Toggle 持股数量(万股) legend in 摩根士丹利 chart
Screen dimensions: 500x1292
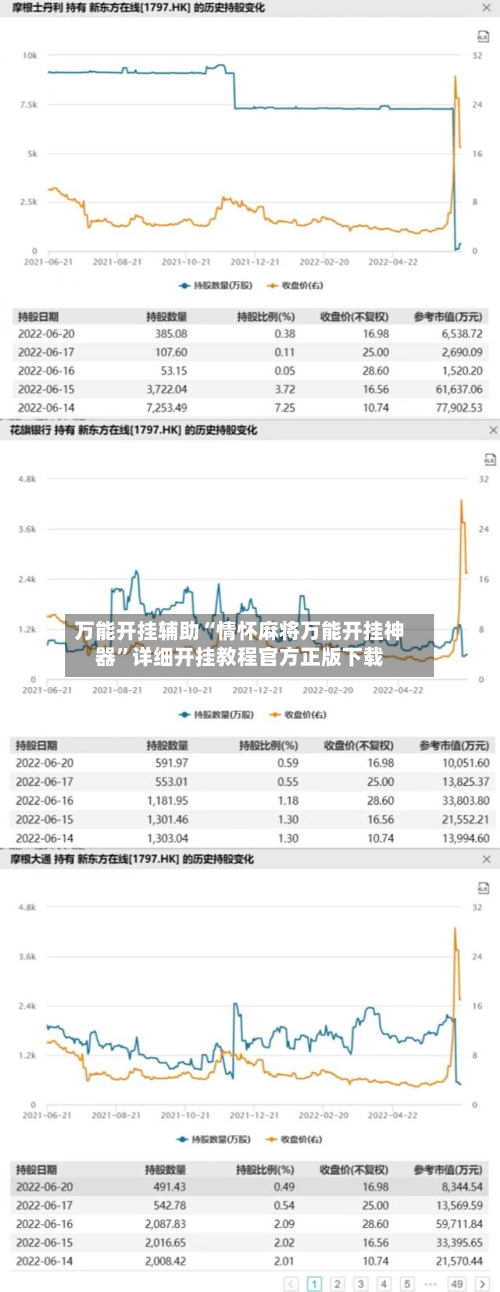pyautogui.click(x=215, y=285)
